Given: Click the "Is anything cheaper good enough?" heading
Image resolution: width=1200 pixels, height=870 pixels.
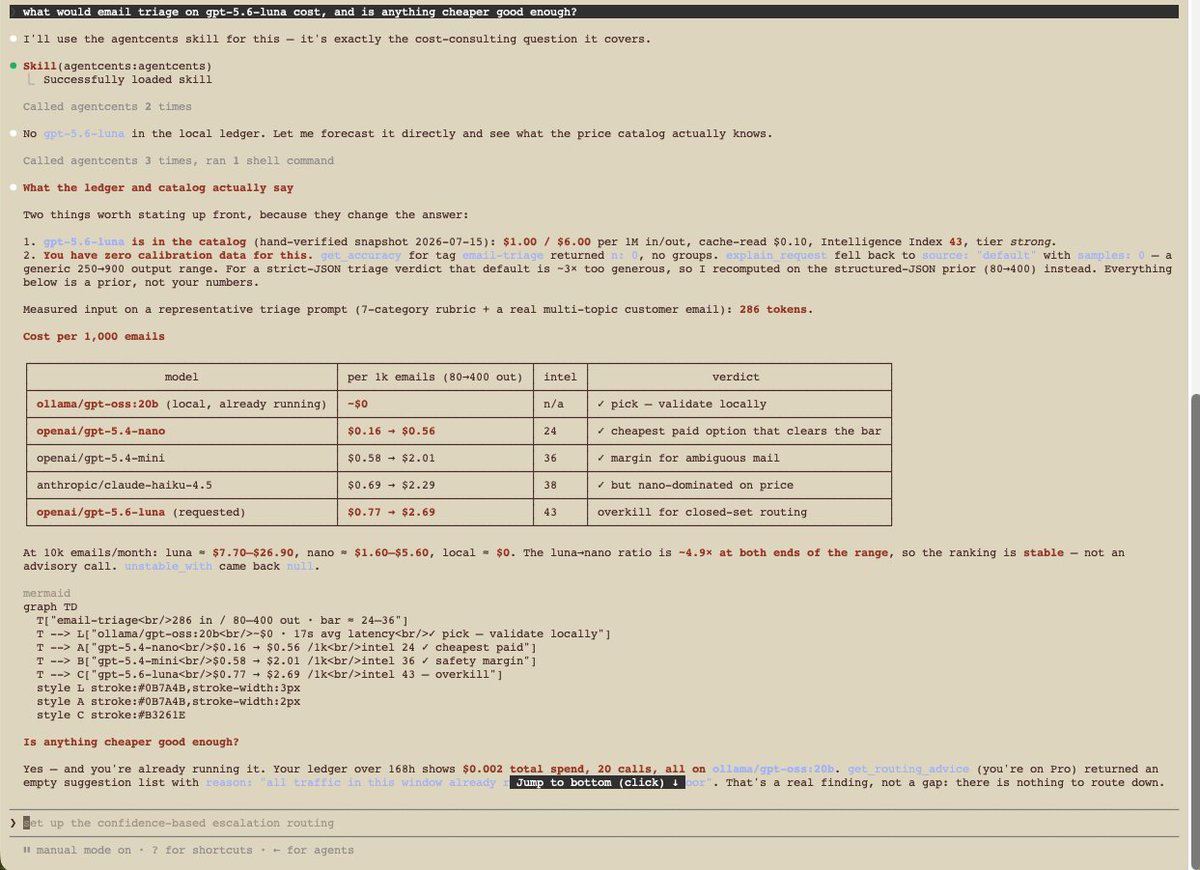Looking at the screenshot, I should [131, 742].
